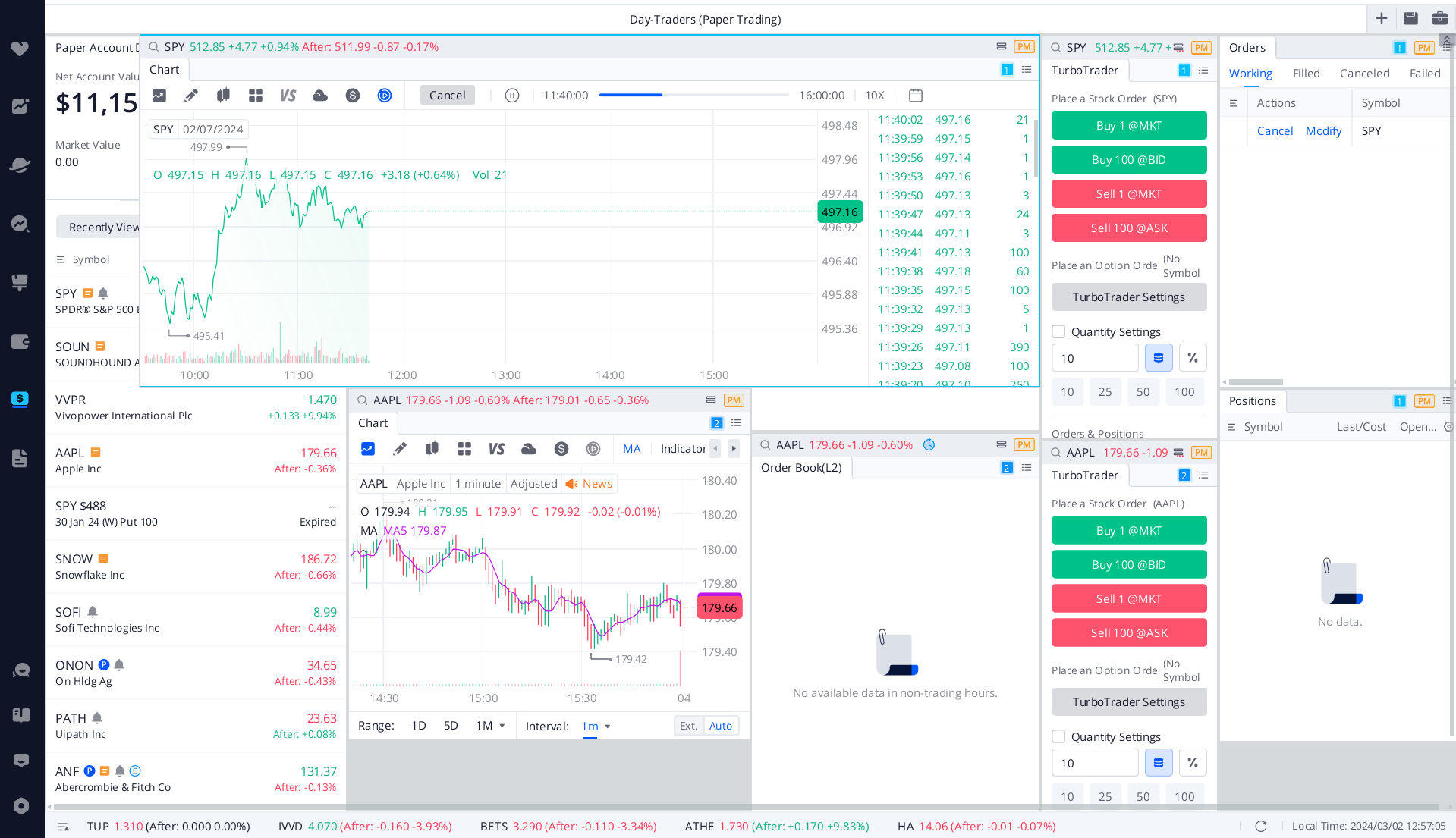Open TurboTrader Settings for AAPL
Image resolution: width=1456 pixels, height=838 pixels.
1128,701
